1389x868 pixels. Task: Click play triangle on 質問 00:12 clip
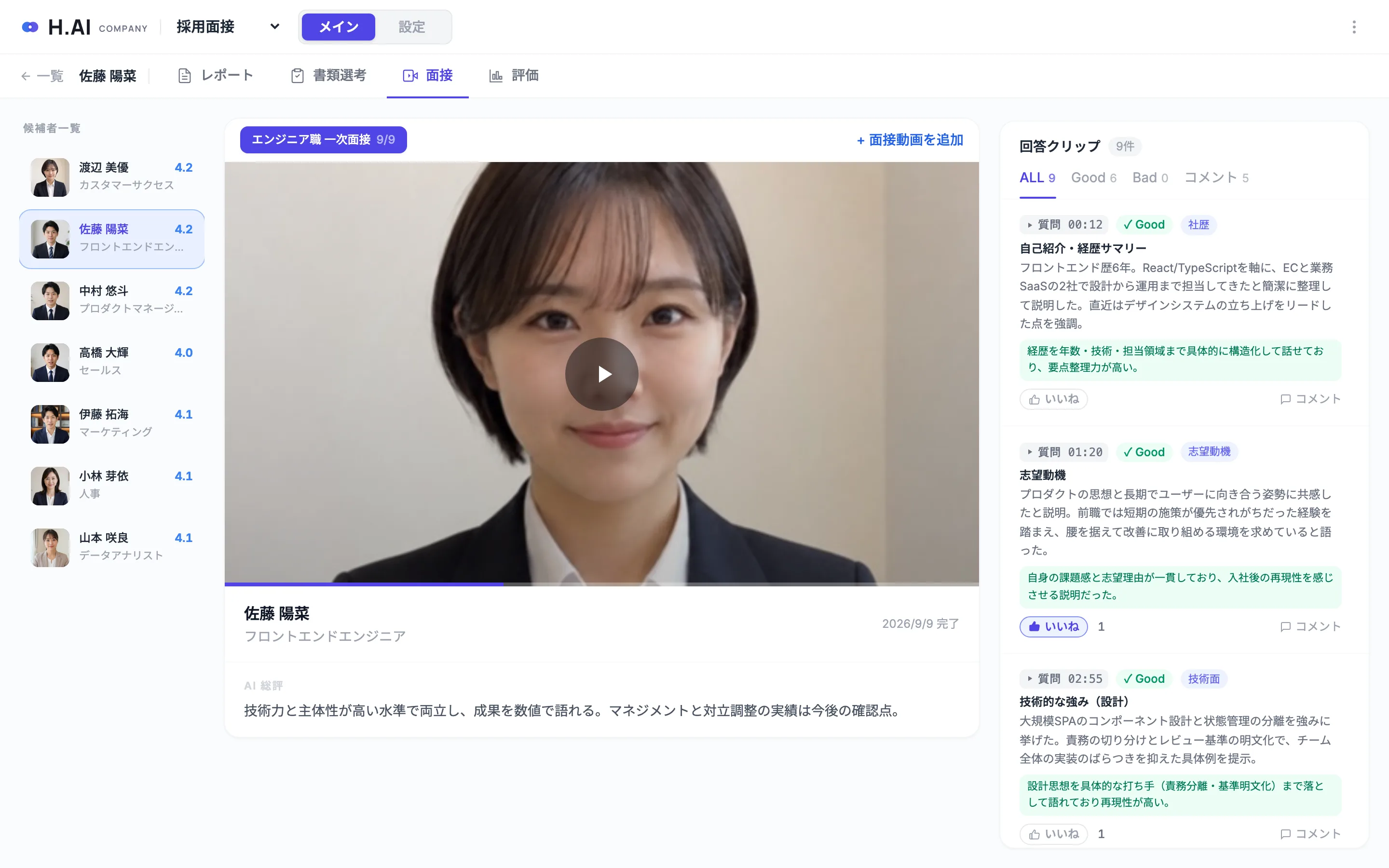click(x=1030, y=225)
